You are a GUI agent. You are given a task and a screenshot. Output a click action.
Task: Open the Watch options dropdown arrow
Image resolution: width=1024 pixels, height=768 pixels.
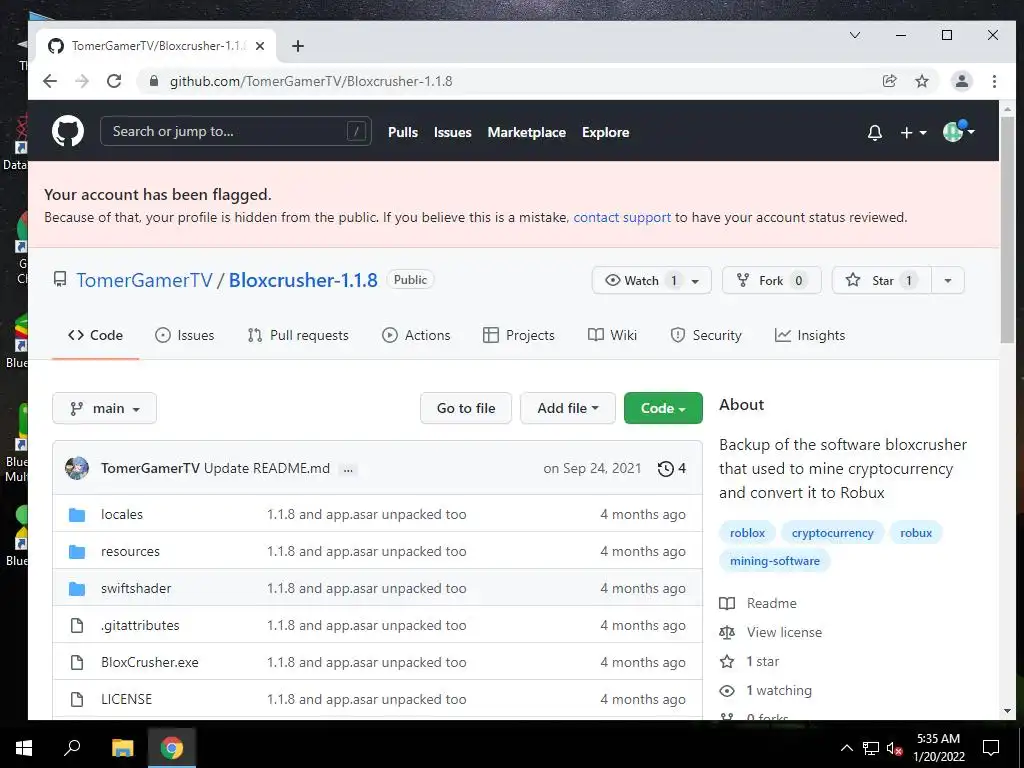696,281
